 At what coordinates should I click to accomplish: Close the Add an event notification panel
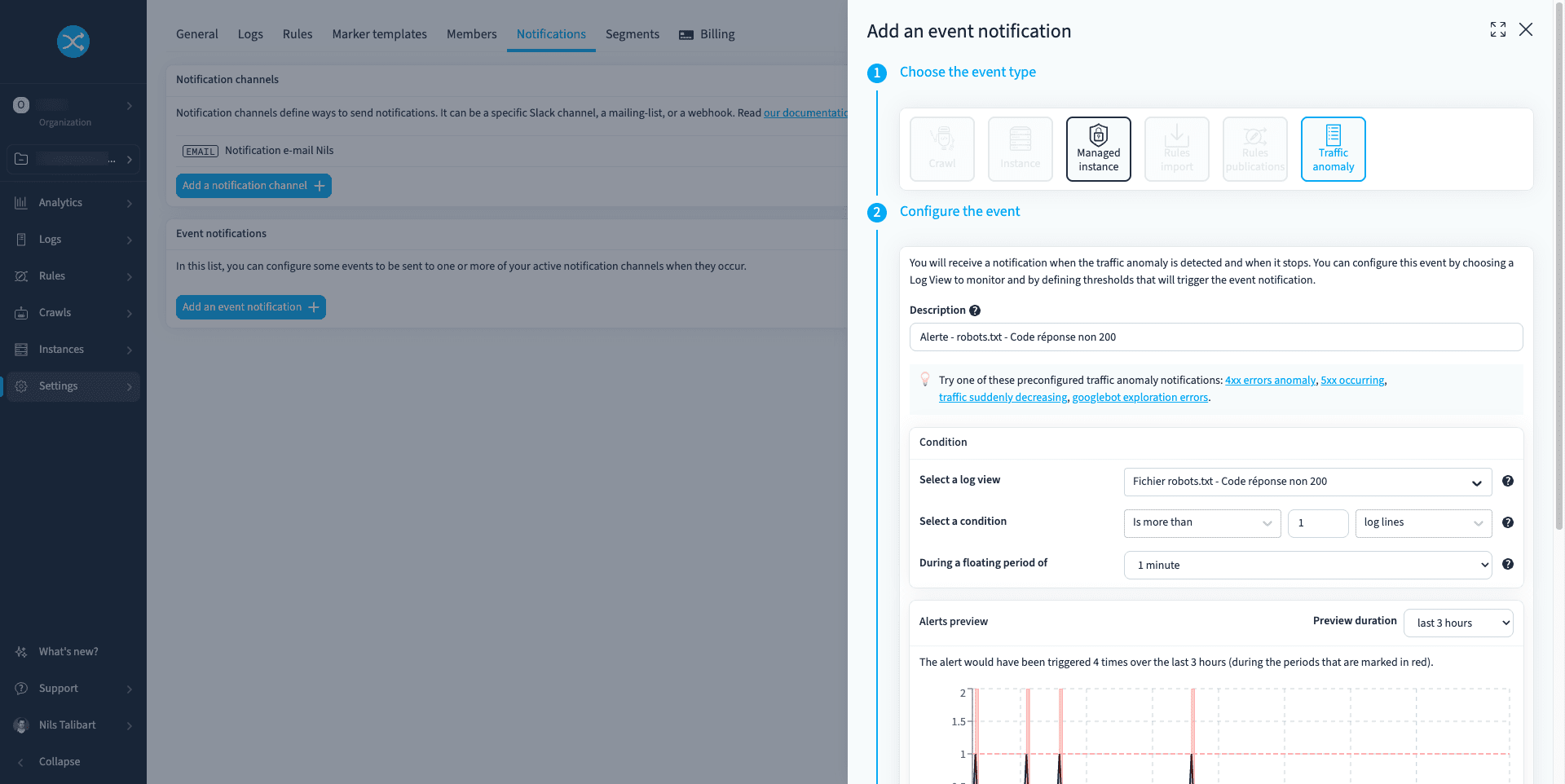[1526, 29]
